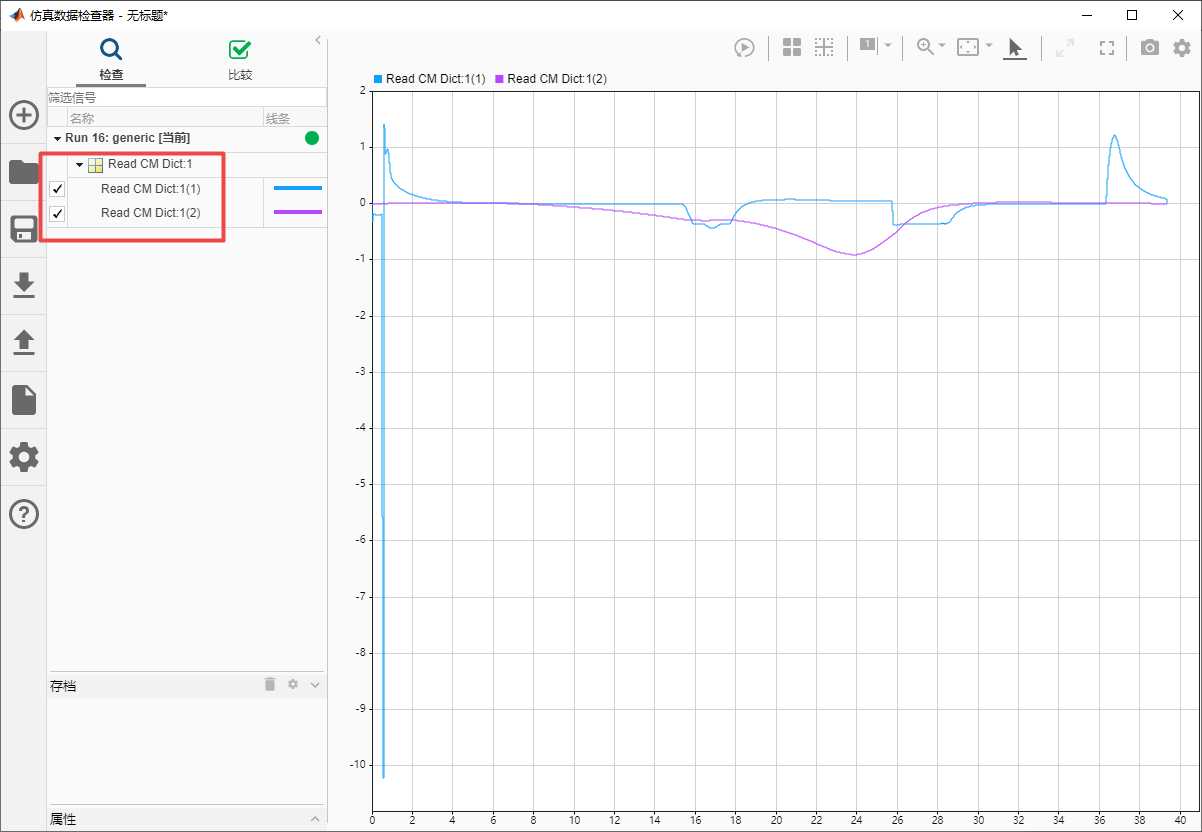Viewport: 1202px width, 832px height.
Task: Collapse the Run 16: generic tree node
Action: (57, 138)
